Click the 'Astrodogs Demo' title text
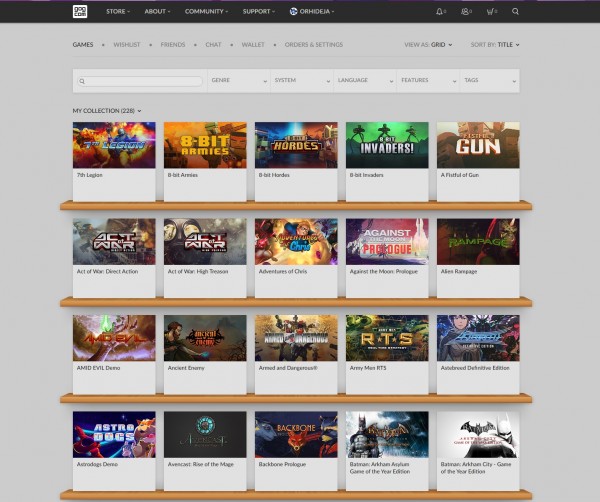This screenshot has height=502, width=600. (97, 464)
